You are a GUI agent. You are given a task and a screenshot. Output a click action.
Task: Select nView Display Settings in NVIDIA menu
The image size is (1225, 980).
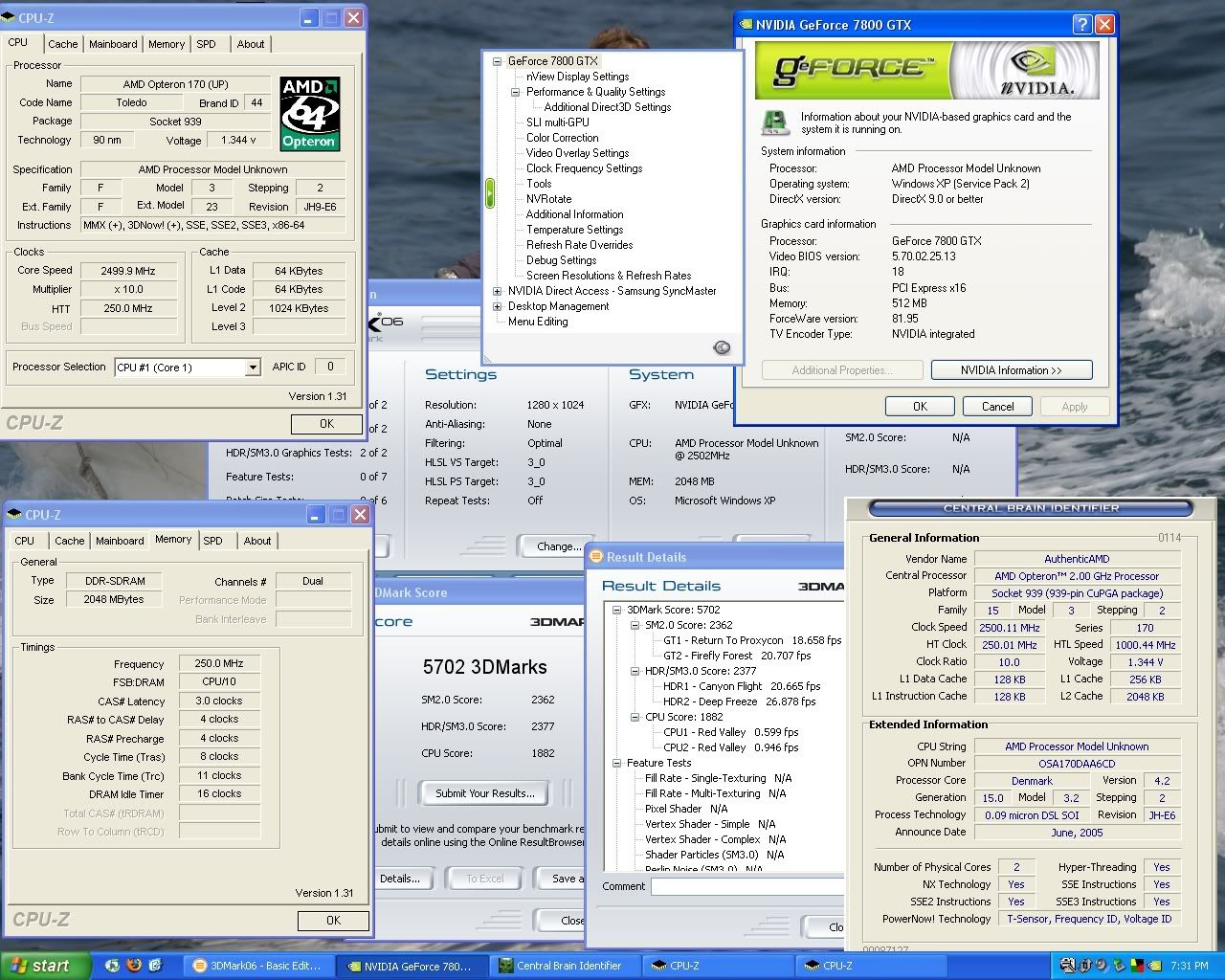coord(577,77)
